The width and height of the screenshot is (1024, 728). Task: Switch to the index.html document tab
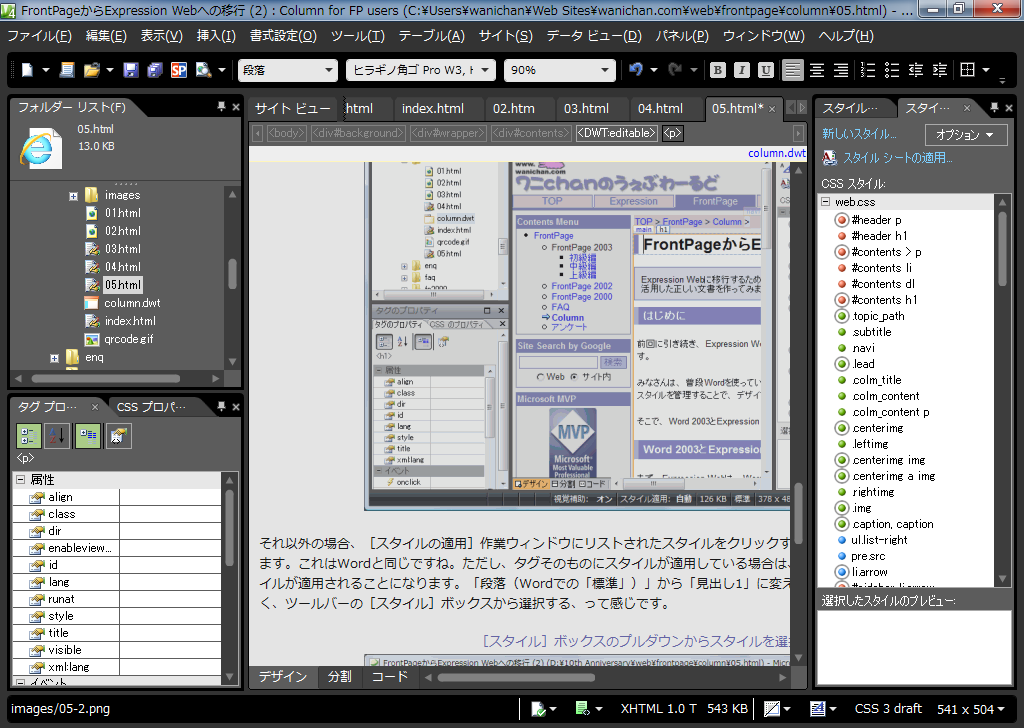[432, 108]
